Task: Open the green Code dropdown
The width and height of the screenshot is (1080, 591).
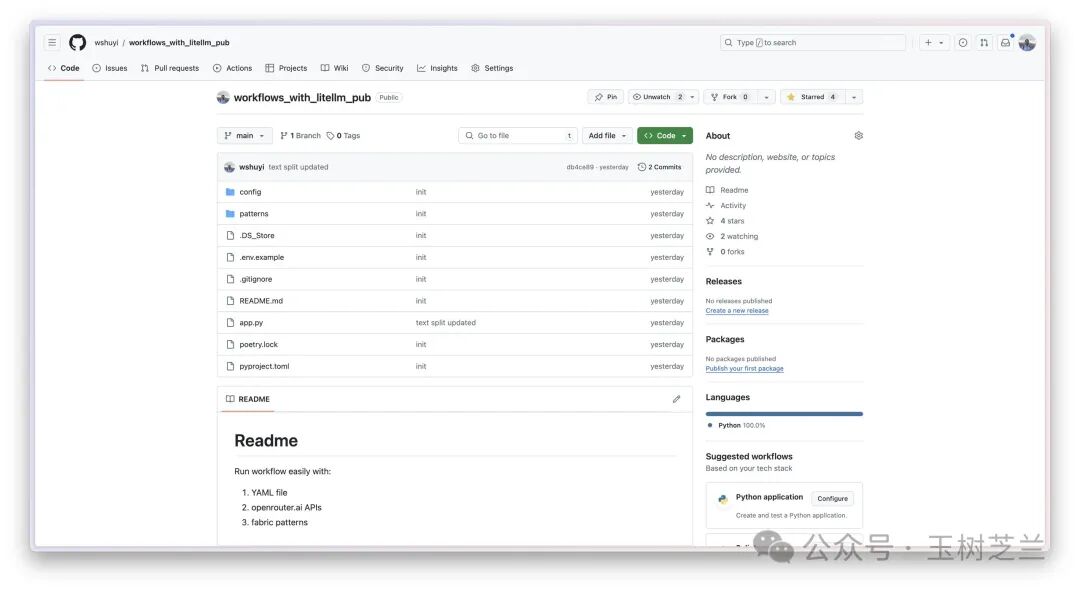Action: click(664, 136)
